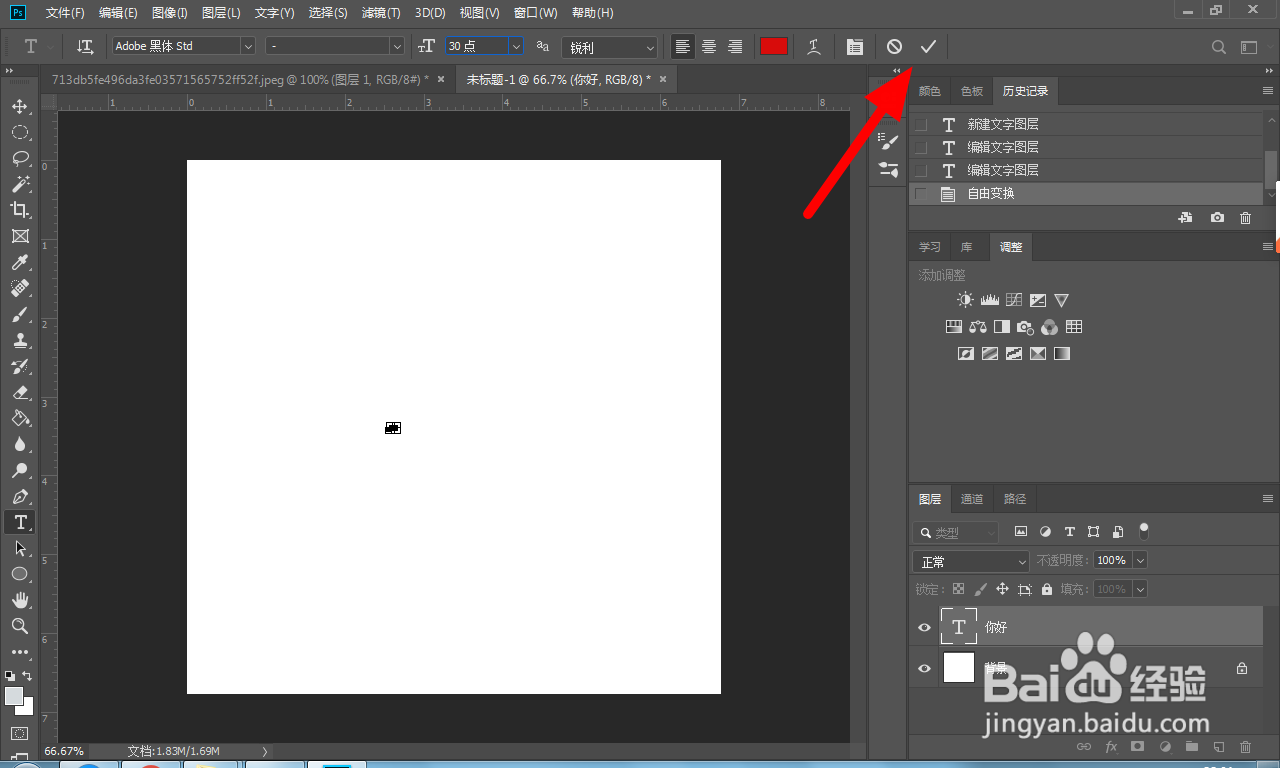Switch to the 通道 tab
The image size is (1280, 768).
[972, 499]
